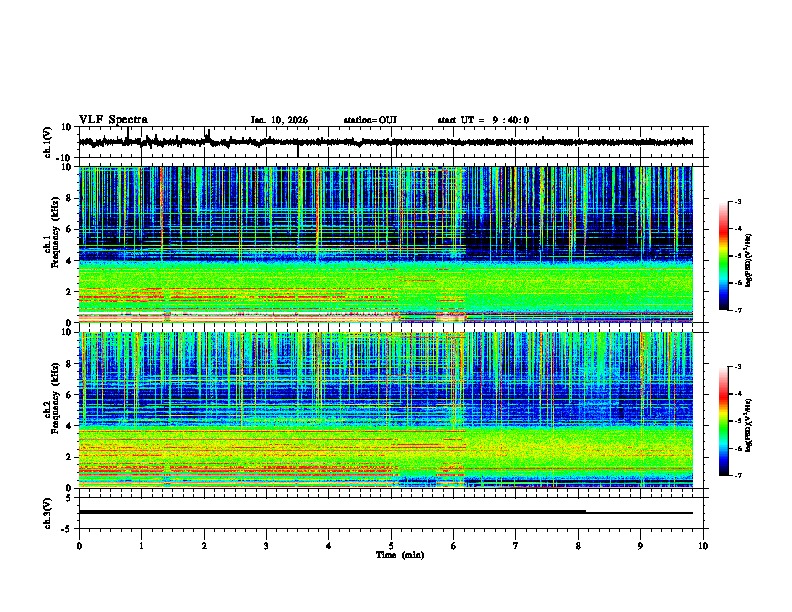
Task: Click the ch.2 frequency axis "4" tick label
Action: pyautogui.click(x=69, y=426)
